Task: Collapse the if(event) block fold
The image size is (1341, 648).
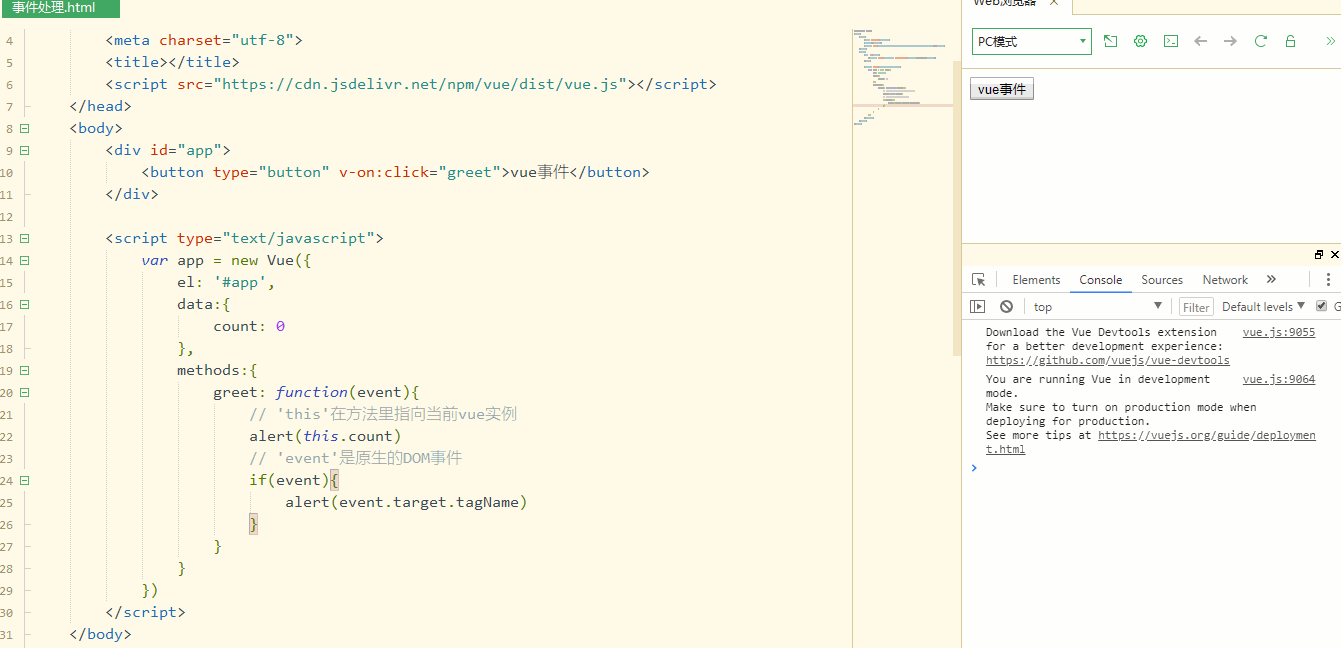Action: pyautogui.click(x=24, y=480)
